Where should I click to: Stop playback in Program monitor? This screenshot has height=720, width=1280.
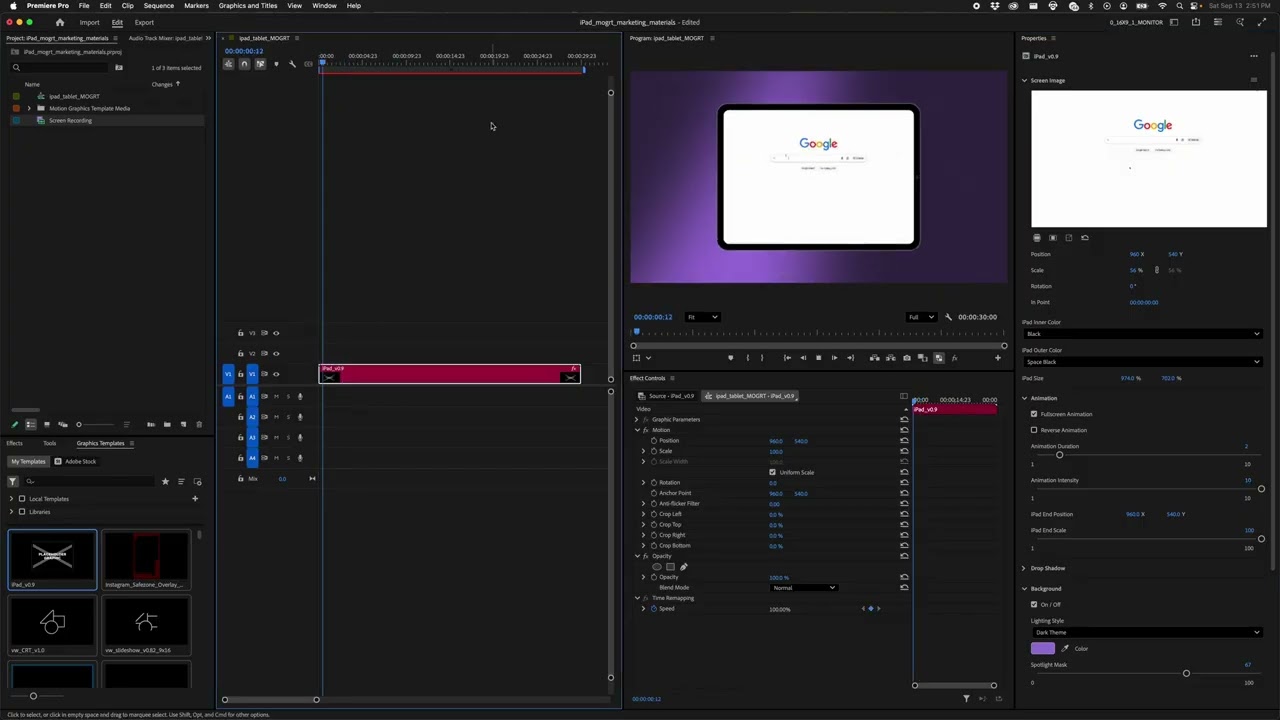coord(818,358)
